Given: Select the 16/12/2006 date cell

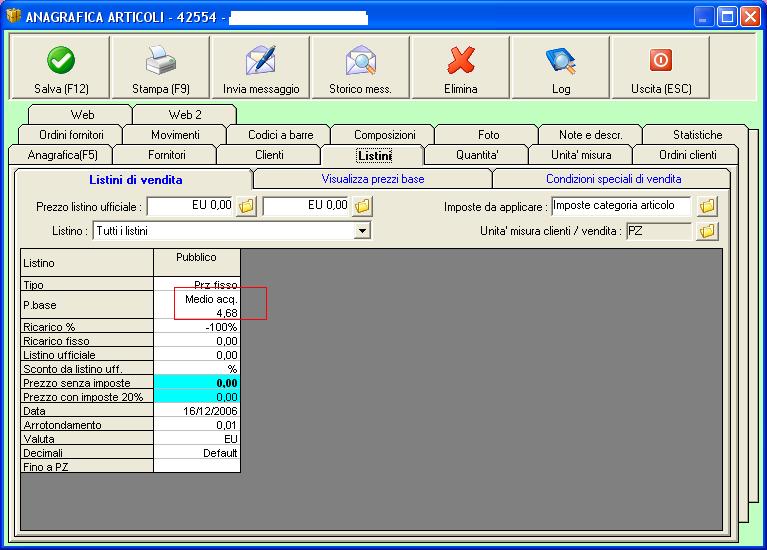Looking at the screenshot, I should (197, 411).
